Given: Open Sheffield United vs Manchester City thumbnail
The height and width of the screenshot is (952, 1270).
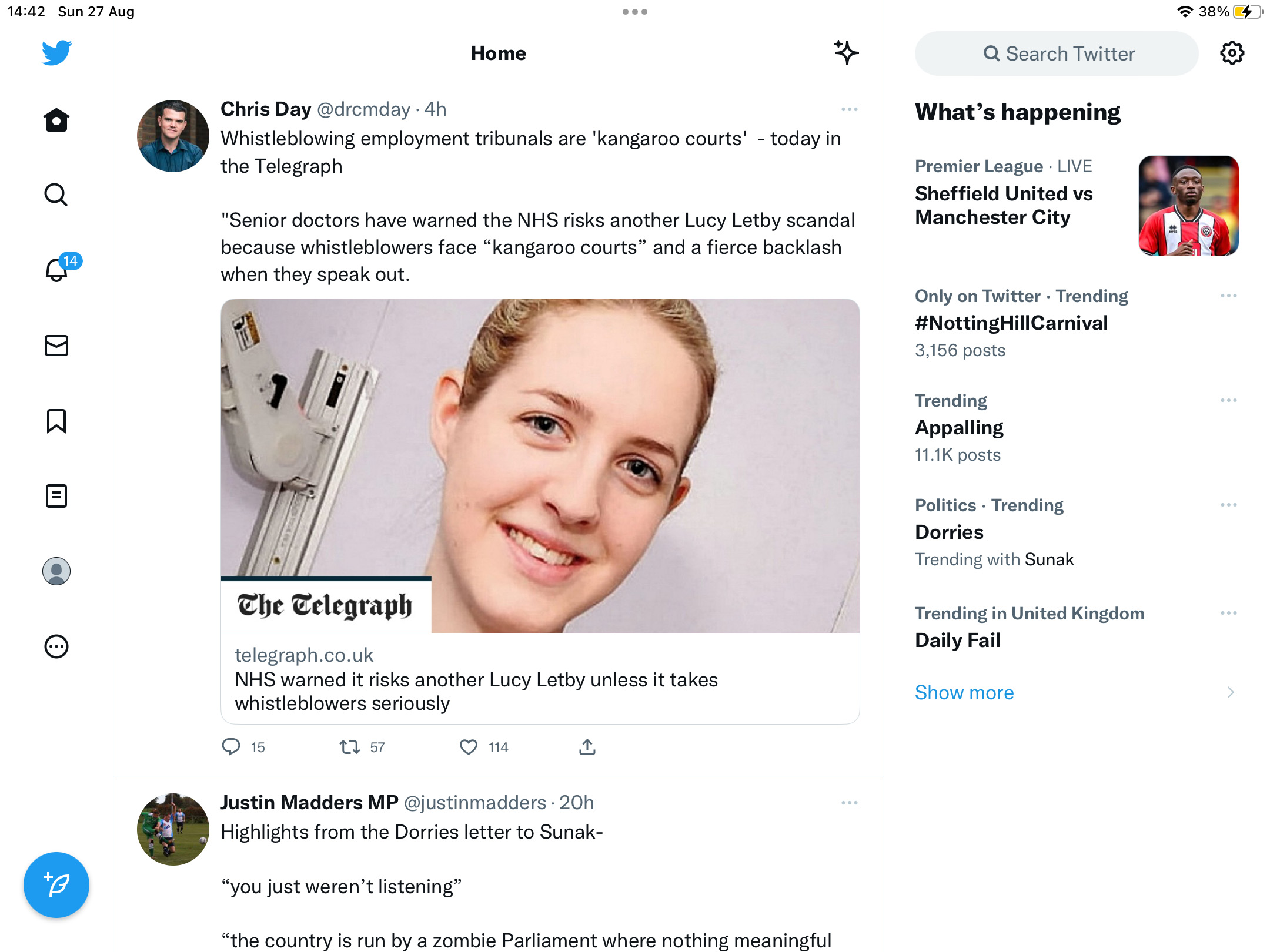Looking at the screenshot, I should (1189, 206).
